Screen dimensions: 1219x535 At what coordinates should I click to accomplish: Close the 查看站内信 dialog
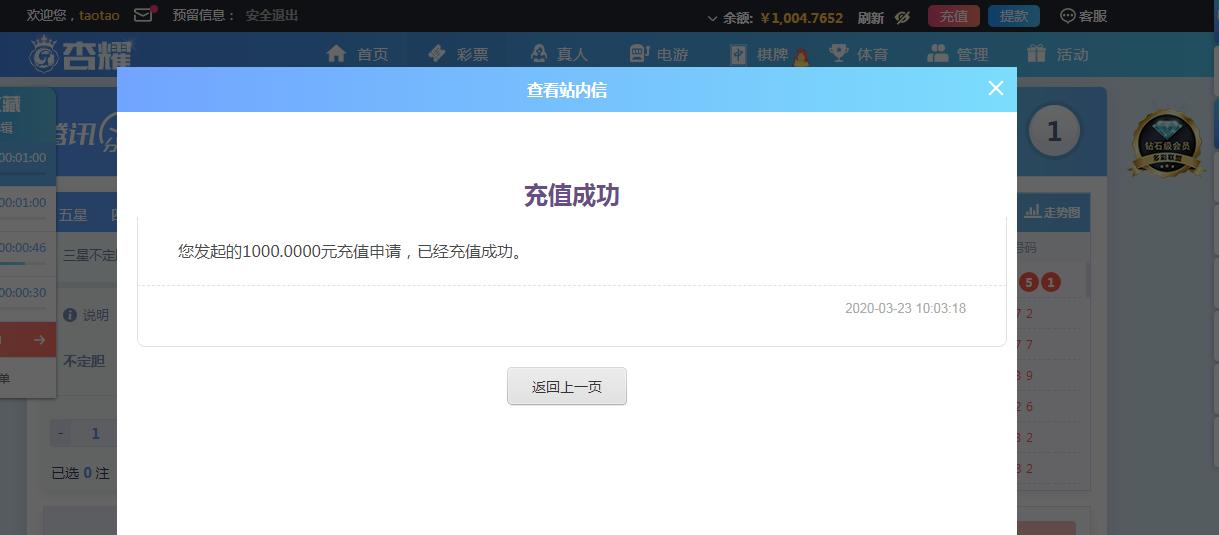pos(995,88)
